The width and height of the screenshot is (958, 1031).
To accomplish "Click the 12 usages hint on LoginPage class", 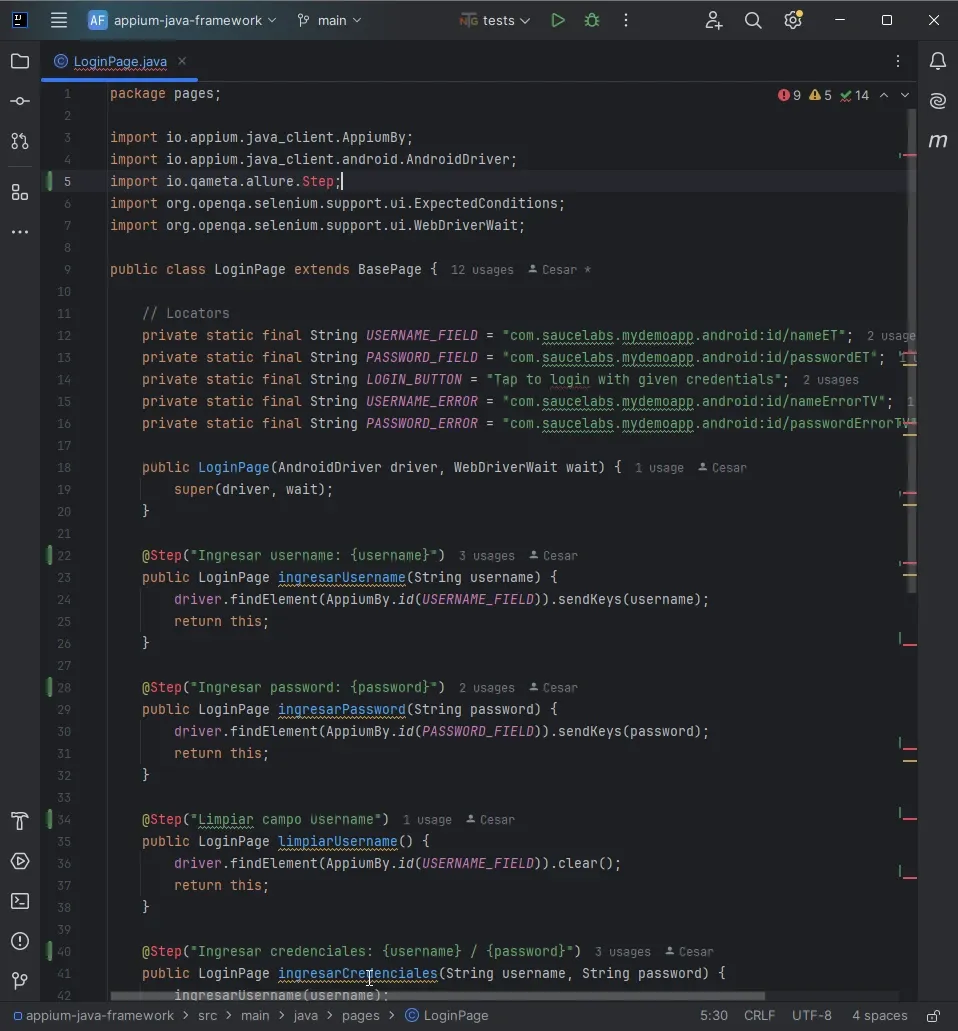I will pos(482,270).
